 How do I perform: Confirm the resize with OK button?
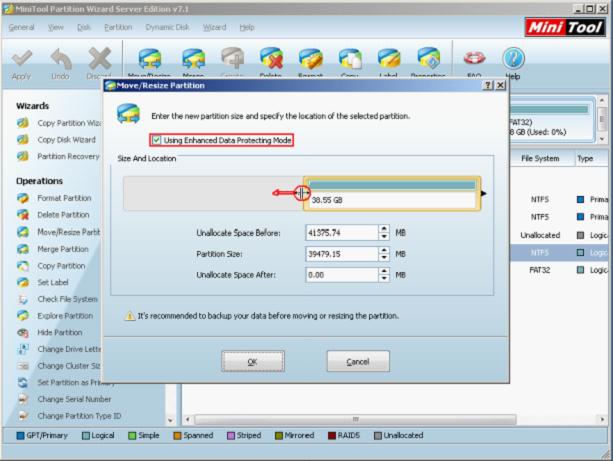point(253,361)
